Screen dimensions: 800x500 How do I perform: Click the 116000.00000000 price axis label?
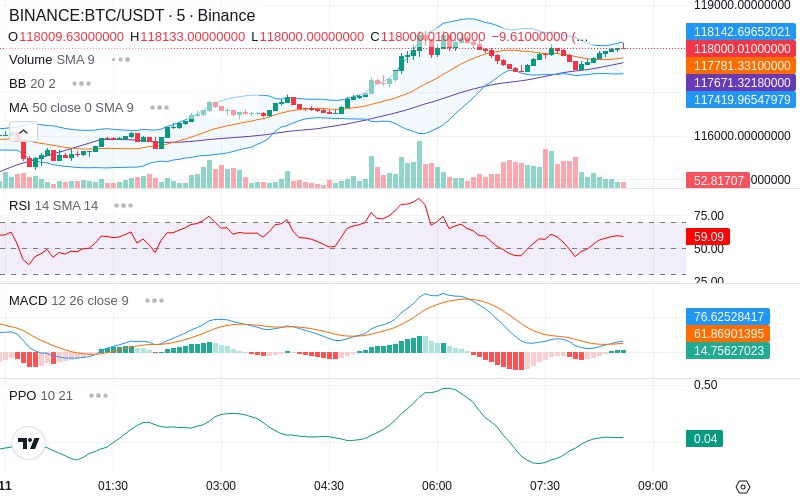[742, 136]
